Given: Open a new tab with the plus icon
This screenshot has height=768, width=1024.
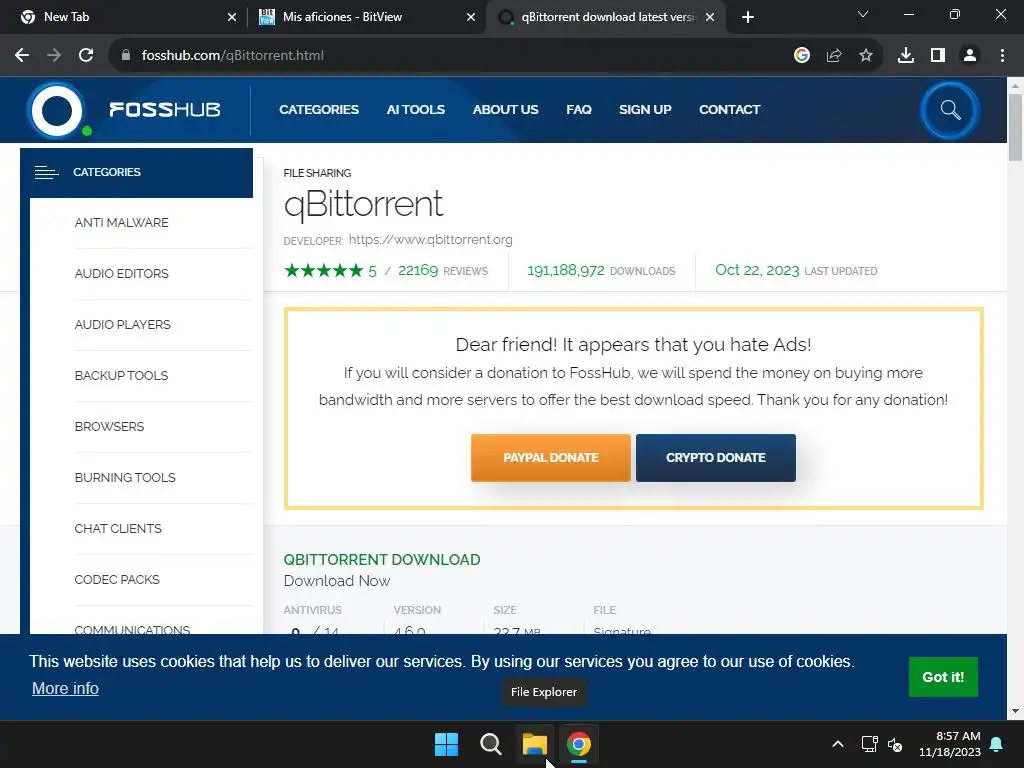Looking at the screenshot, I should coord(748,17).
